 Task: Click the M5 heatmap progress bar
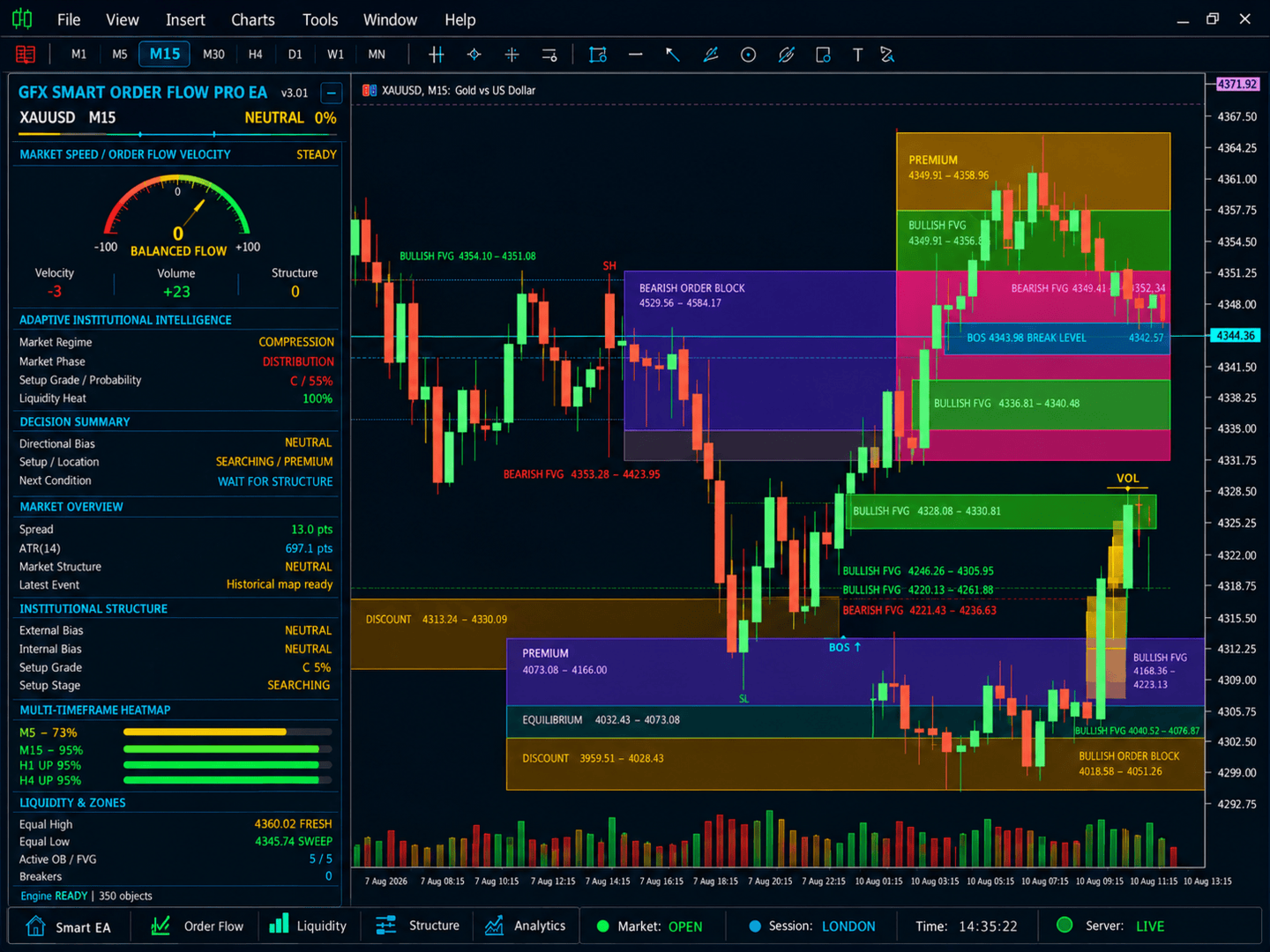coord(228,732)
